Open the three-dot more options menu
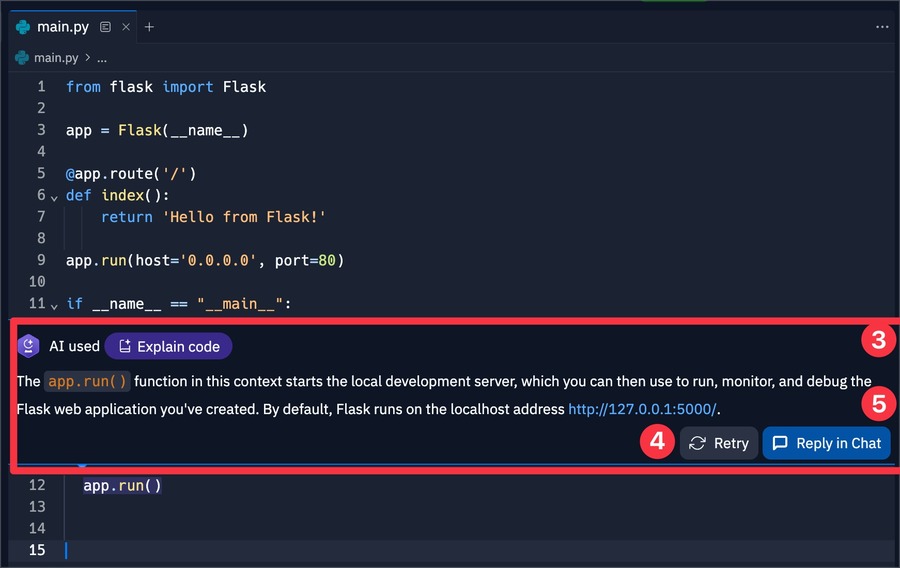 881,27
